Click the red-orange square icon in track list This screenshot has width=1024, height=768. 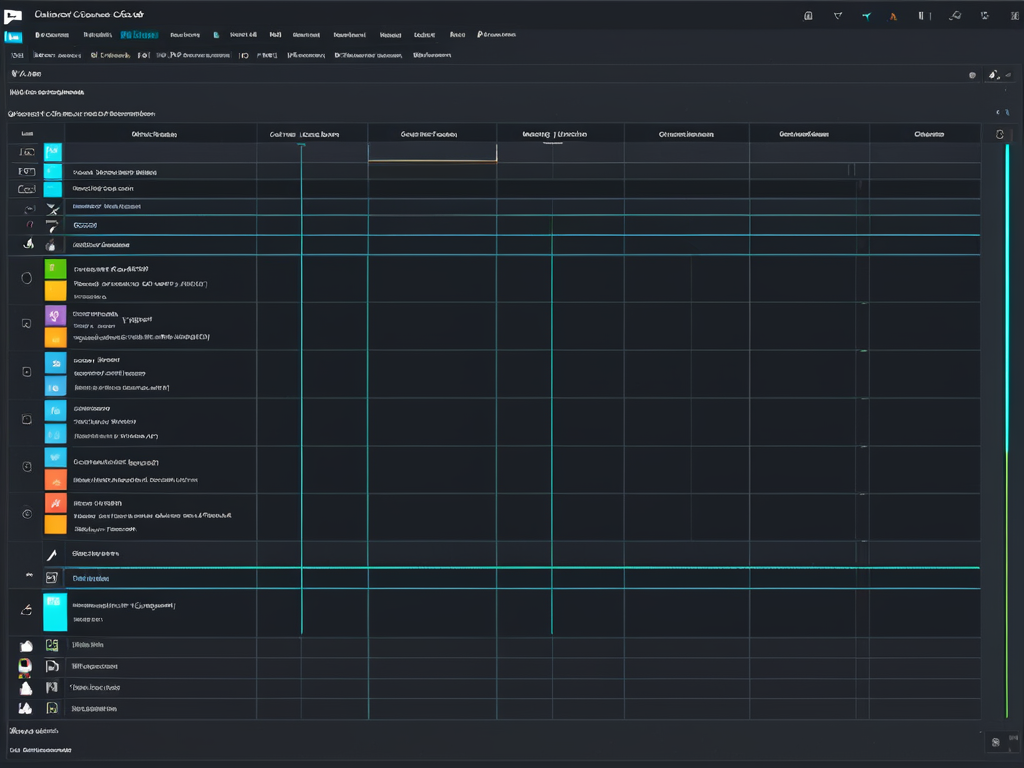[55, 504]
